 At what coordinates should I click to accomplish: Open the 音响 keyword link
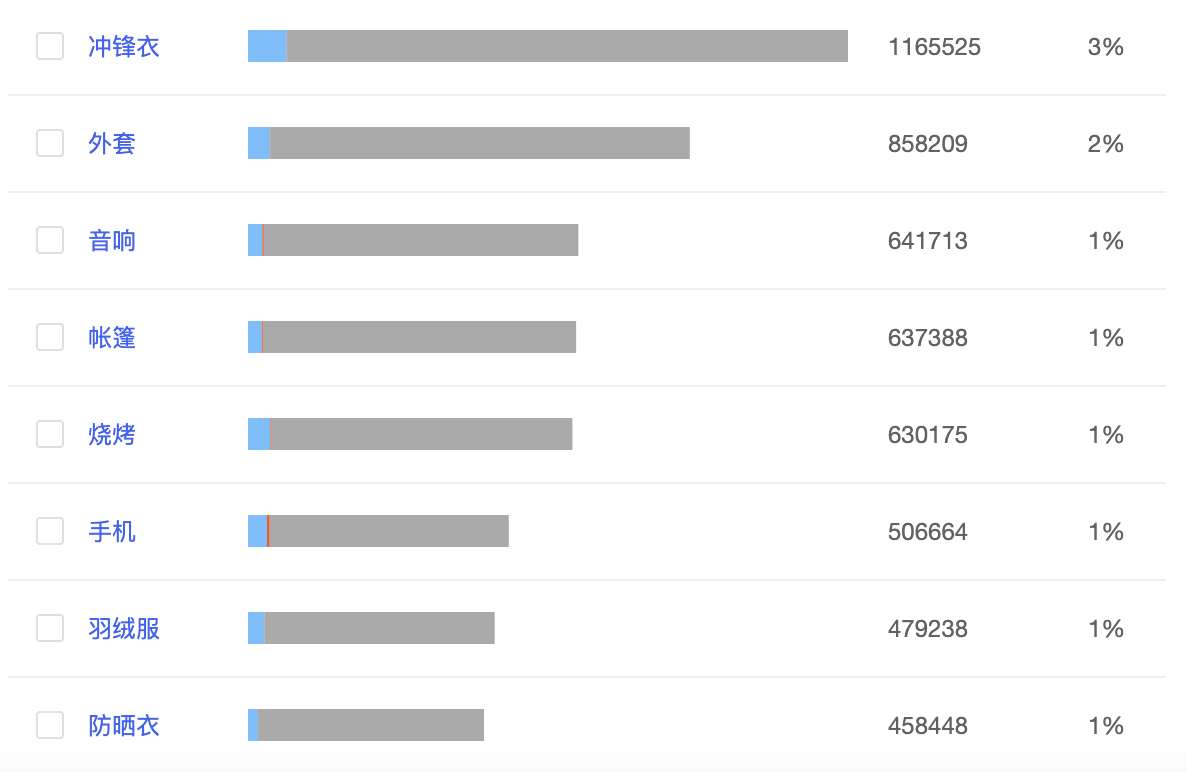(x=111, y=240)
